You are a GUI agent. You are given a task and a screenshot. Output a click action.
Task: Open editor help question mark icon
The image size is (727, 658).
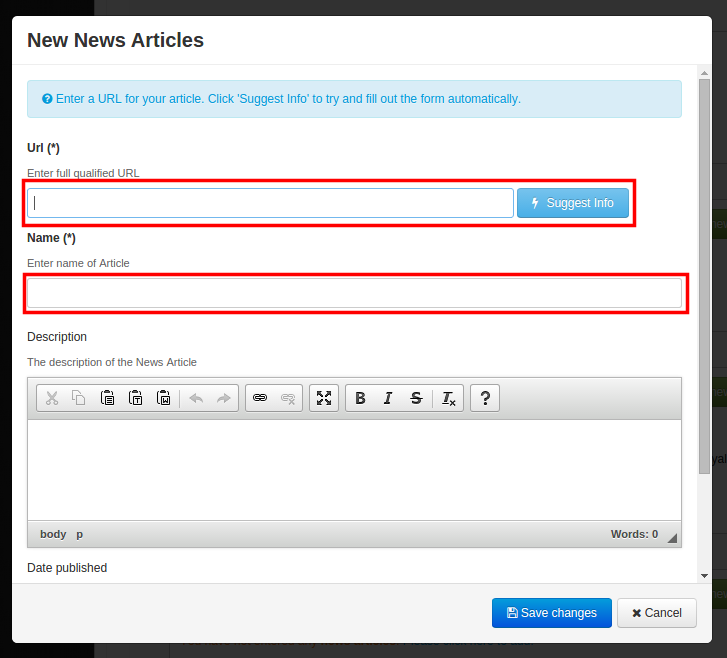coord(485,398)
